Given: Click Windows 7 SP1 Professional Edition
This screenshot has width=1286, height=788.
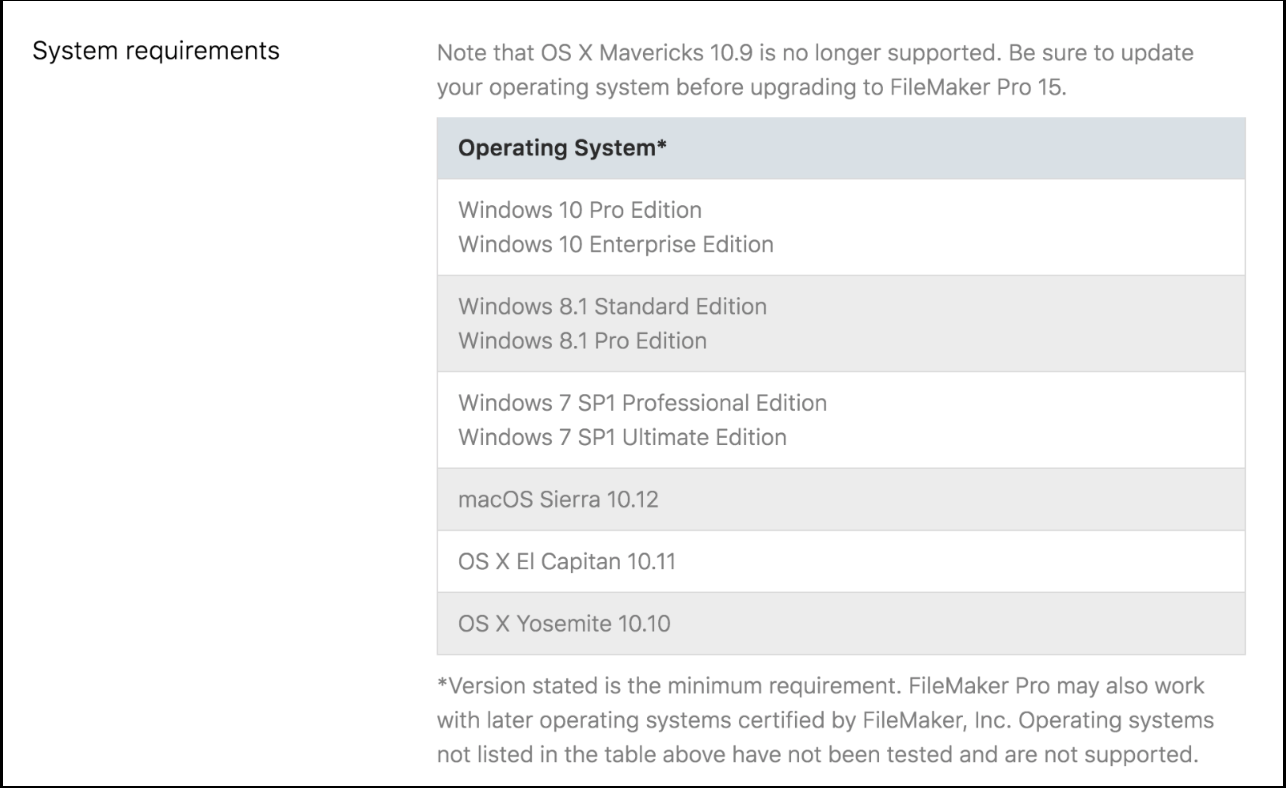Looking at the screenshot, I should point(642,404).
